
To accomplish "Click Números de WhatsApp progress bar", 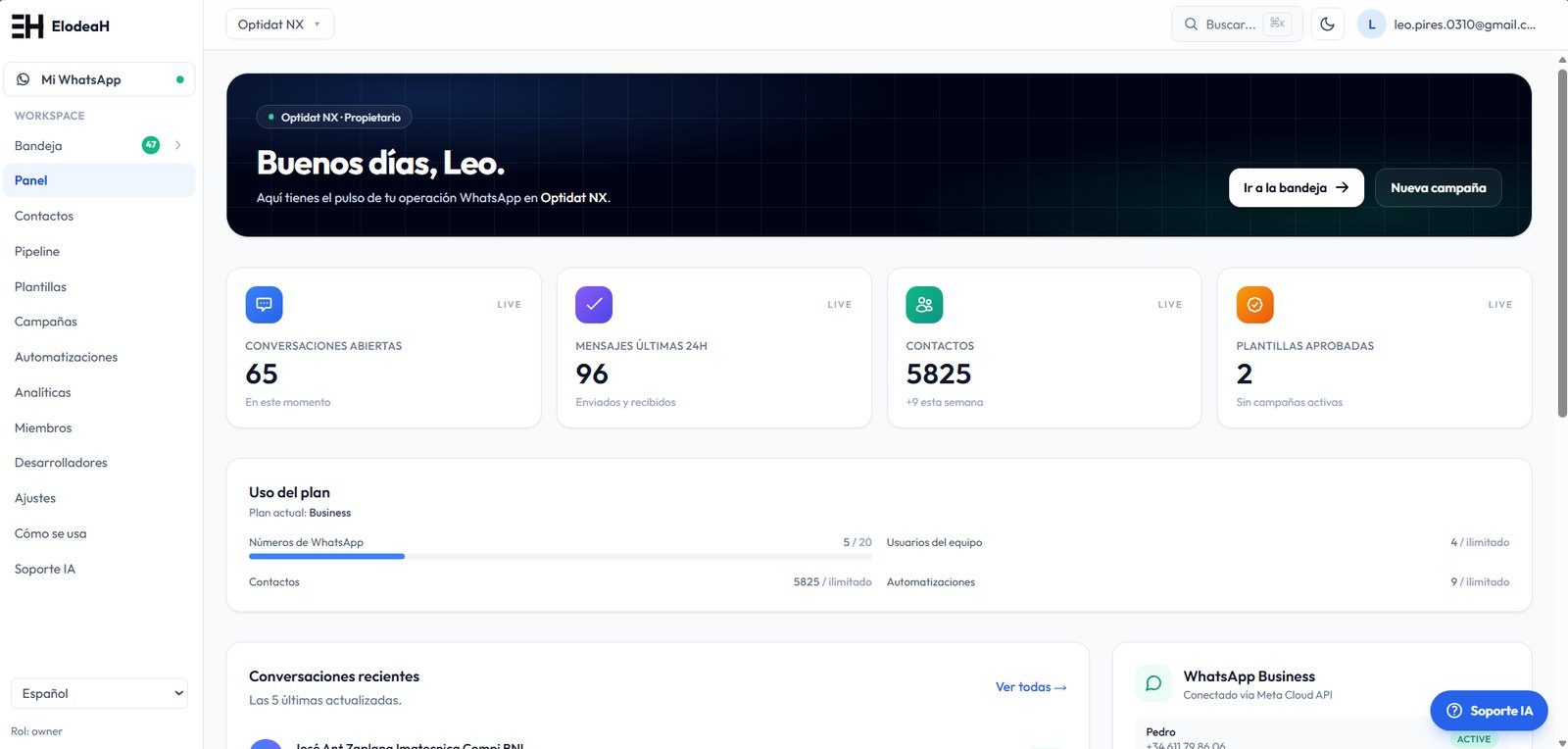I will pos(561,556).
